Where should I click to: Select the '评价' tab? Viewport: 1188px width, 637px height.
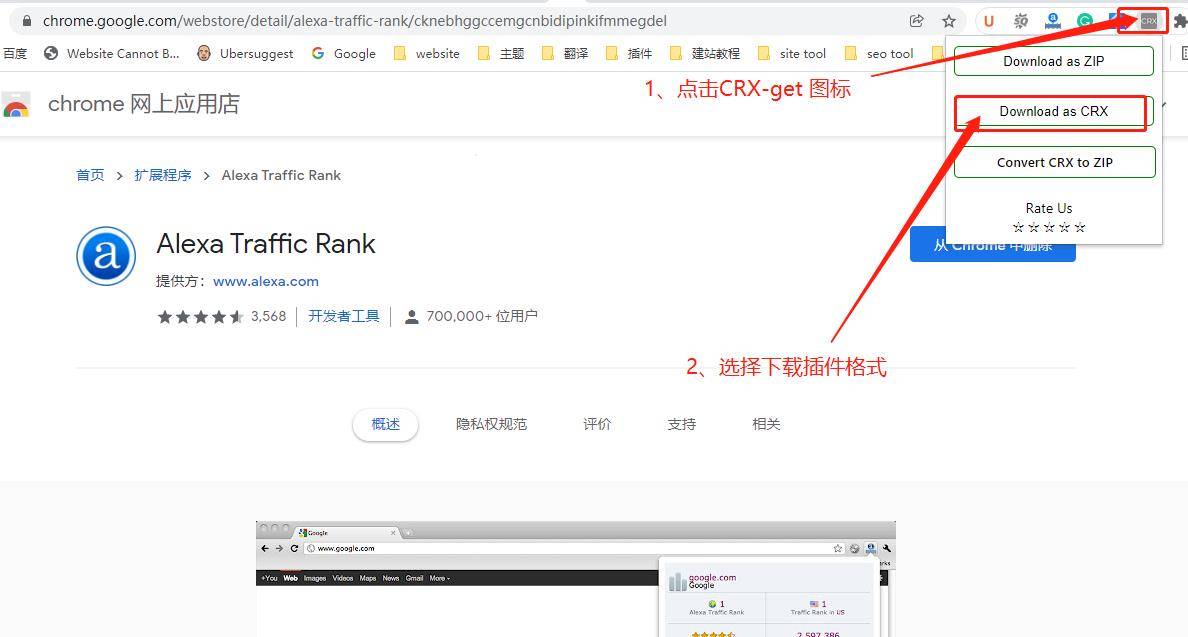(x=597, y=424)
